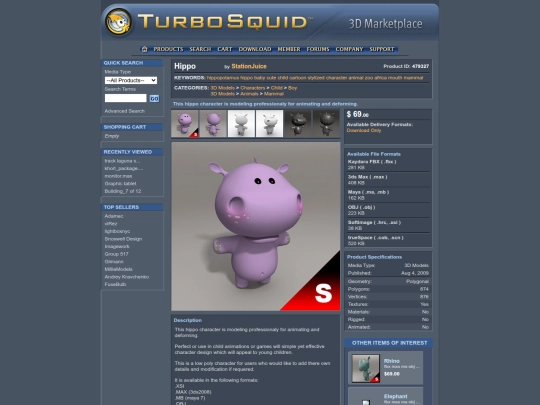Image resolution: width=540 pixels, height=405 pixels.
Task: Select the first purple hippo thumbnail
Action: click(x=185, y=124)
